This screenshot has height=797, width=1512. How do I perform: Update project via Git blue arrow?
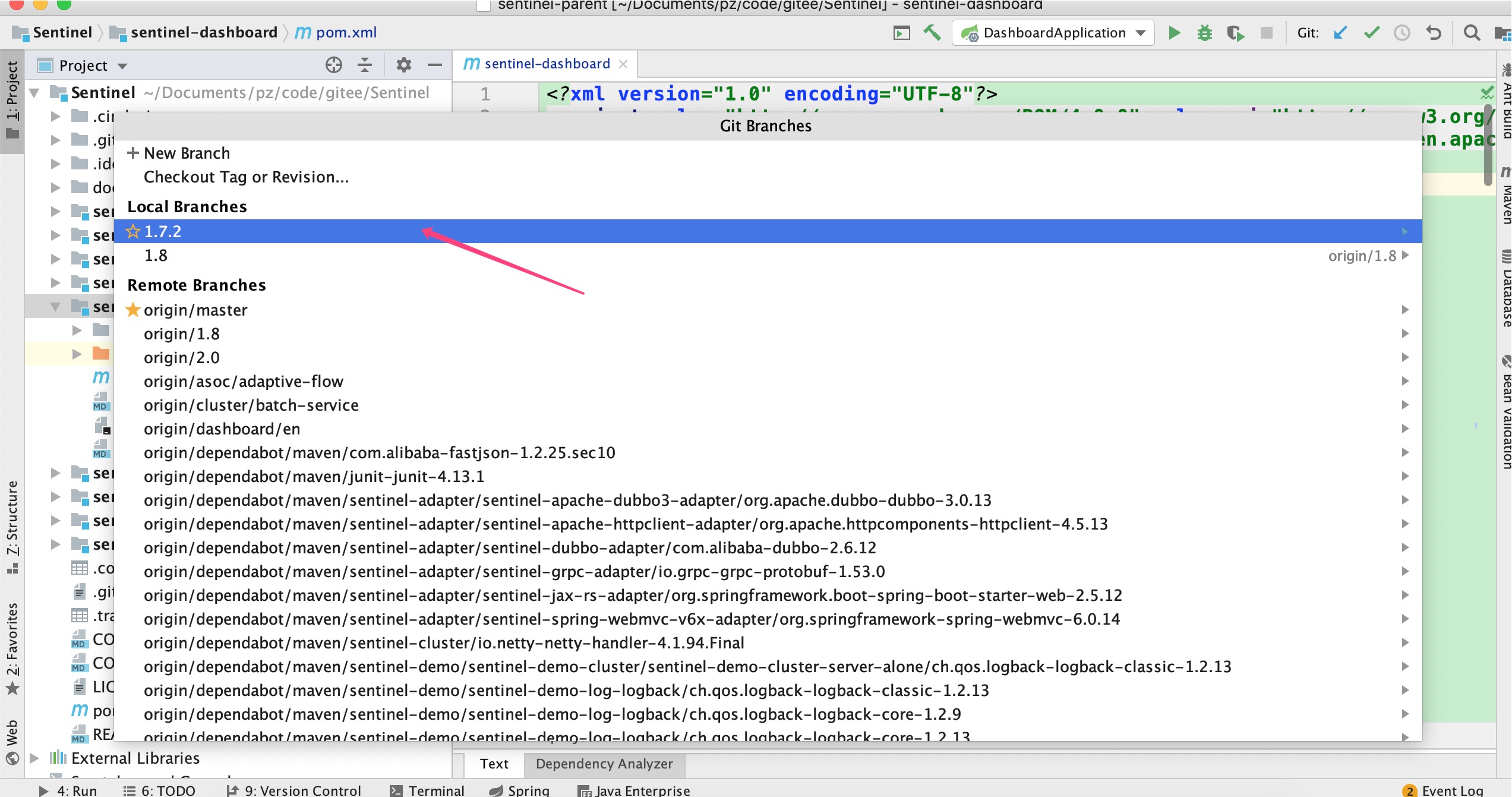click(1340, 33)
